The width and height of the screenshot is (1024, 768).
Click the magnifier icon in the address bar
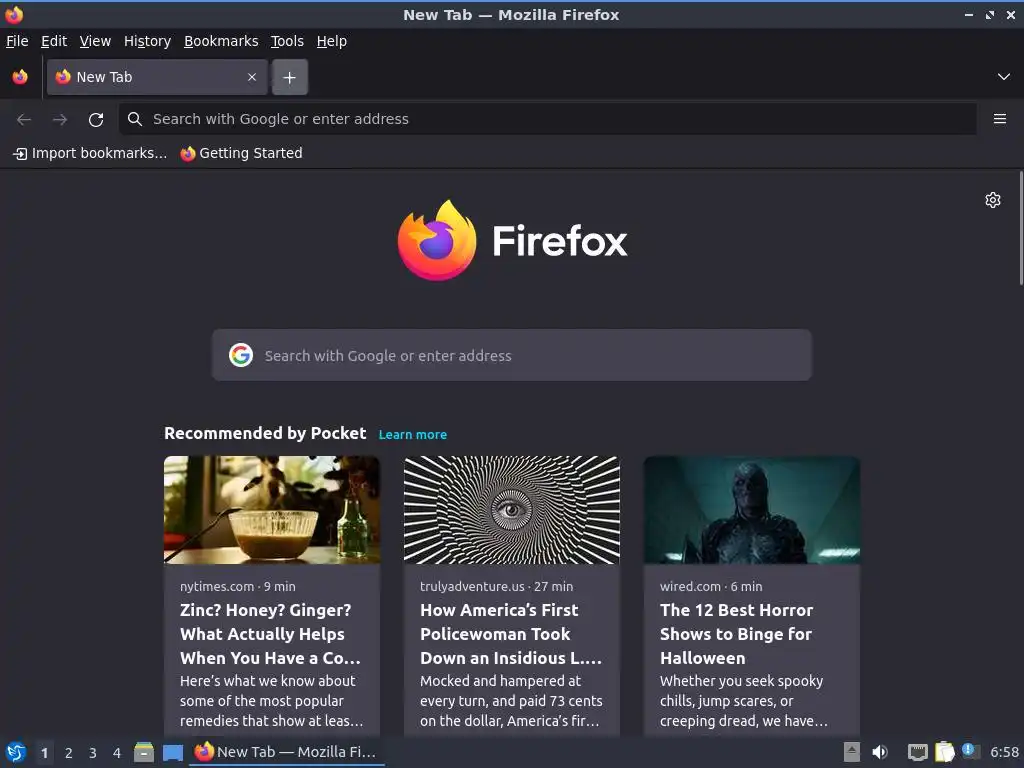(x=135, y=119)
